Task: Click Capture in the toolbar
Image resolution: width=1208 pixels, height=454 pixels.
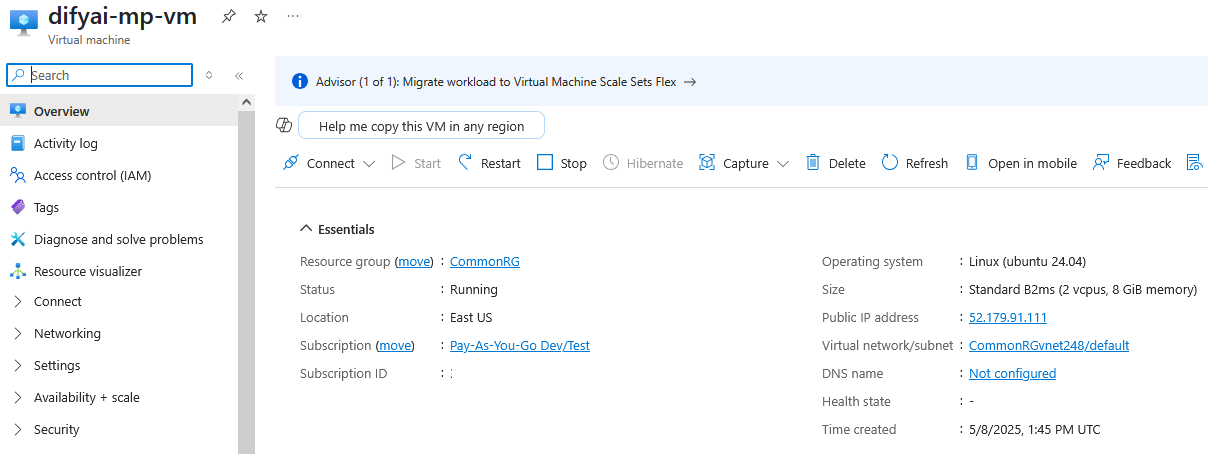Action: (734, 163)
